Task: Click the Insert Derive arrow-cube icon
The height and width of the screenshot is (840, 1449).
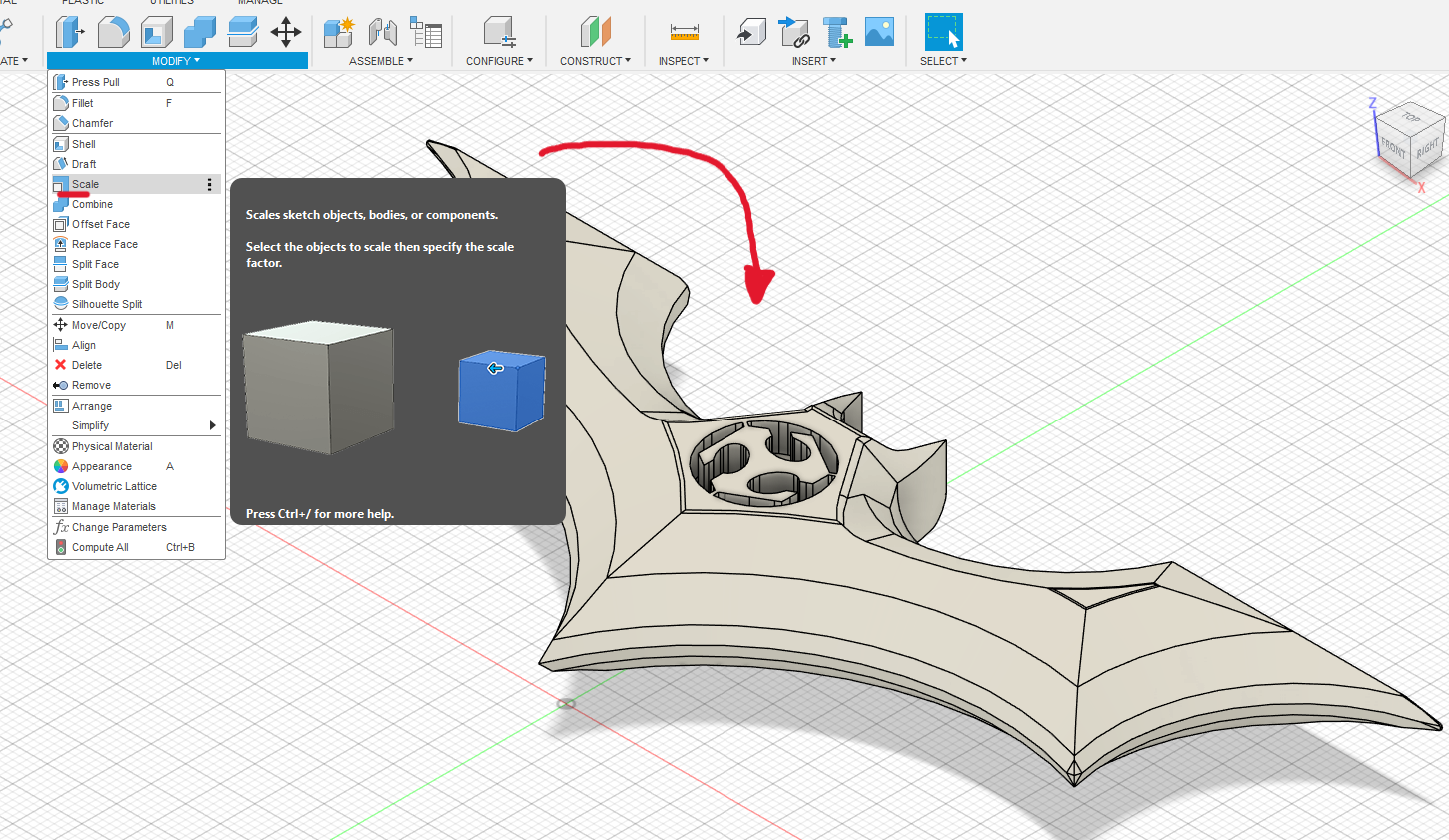Action: 751,32
